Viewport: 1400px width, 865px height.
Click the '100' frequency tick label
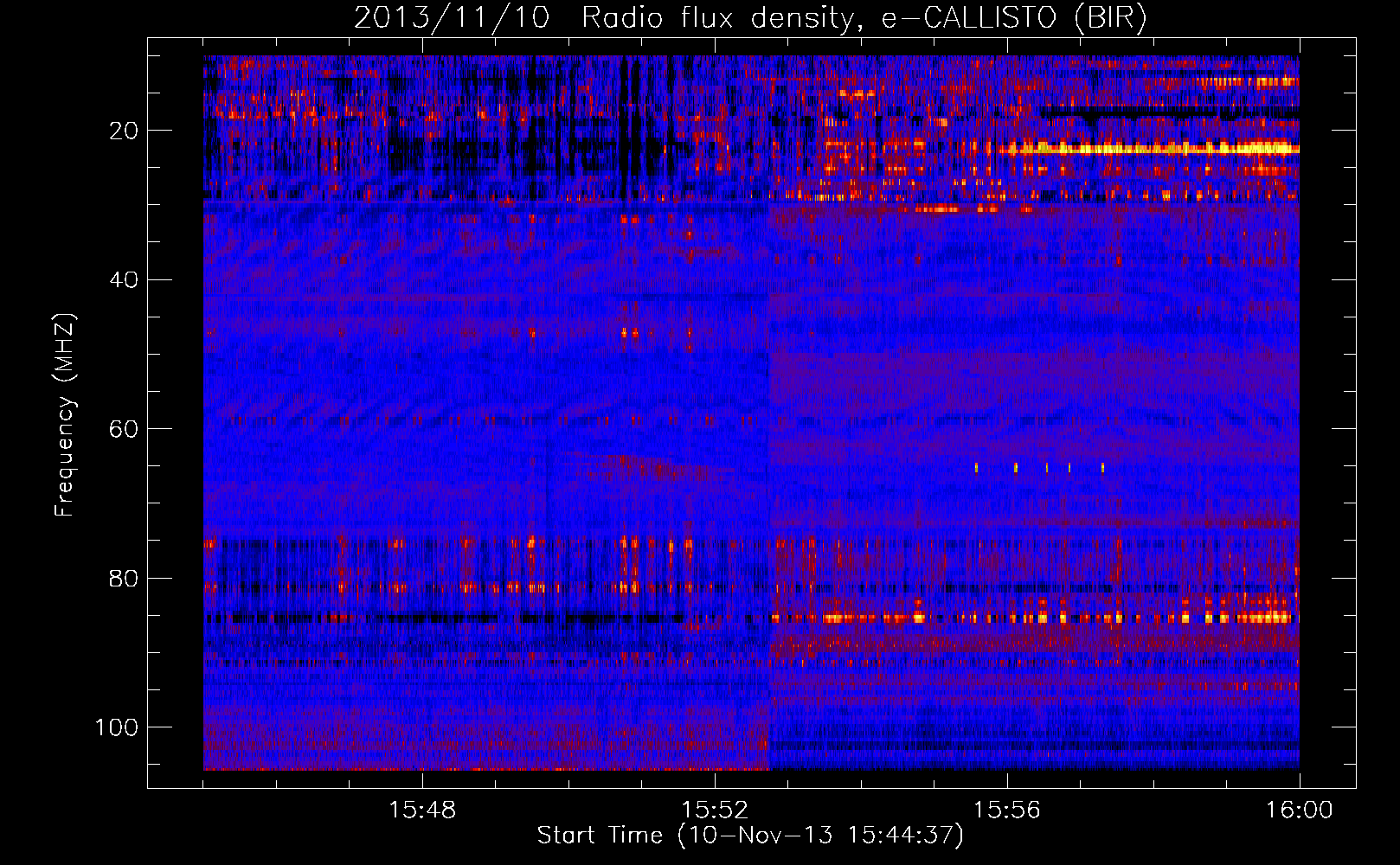117,727
